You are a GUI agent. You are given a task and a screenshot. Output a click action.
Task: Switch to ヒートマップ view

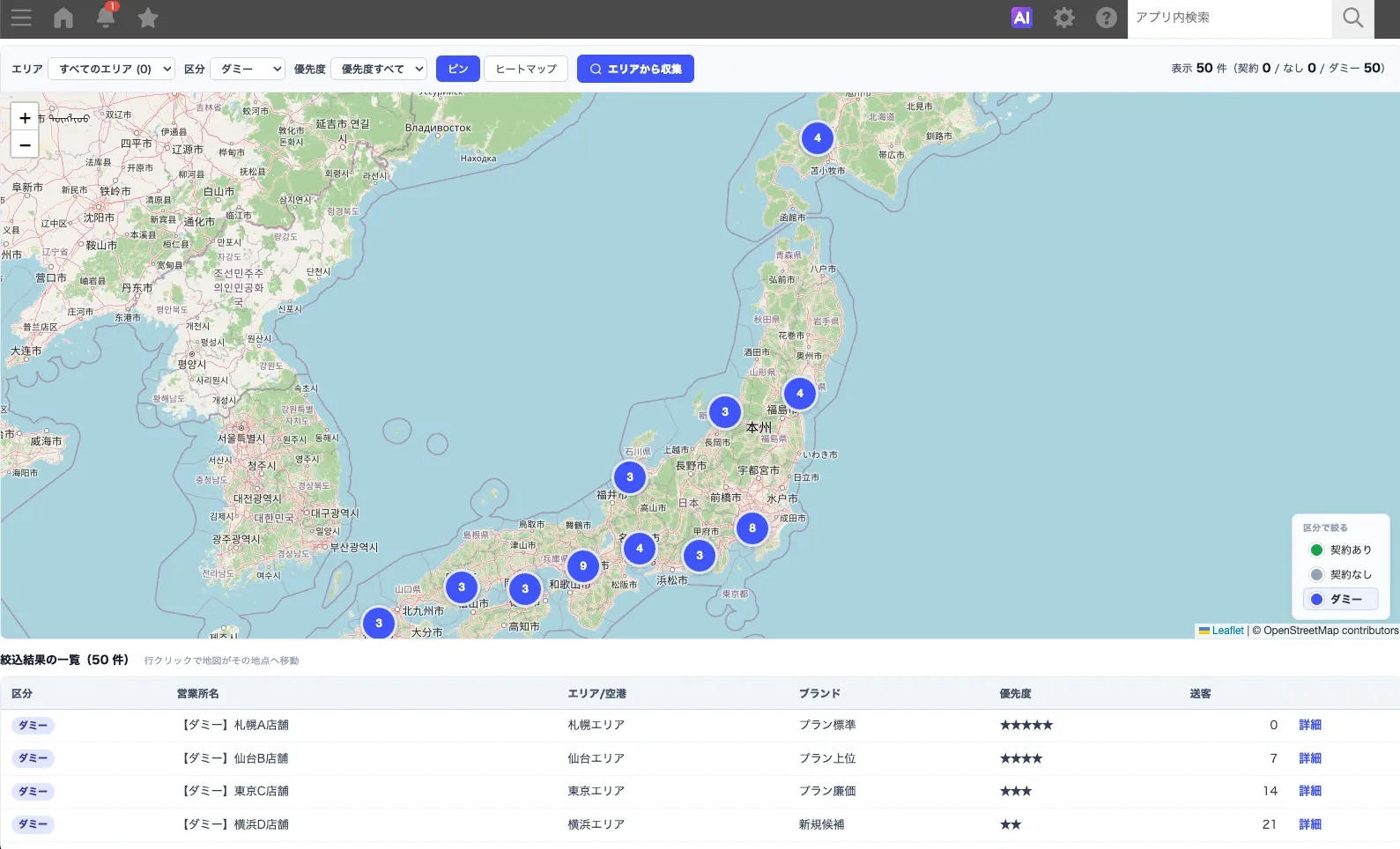point(526,69)
